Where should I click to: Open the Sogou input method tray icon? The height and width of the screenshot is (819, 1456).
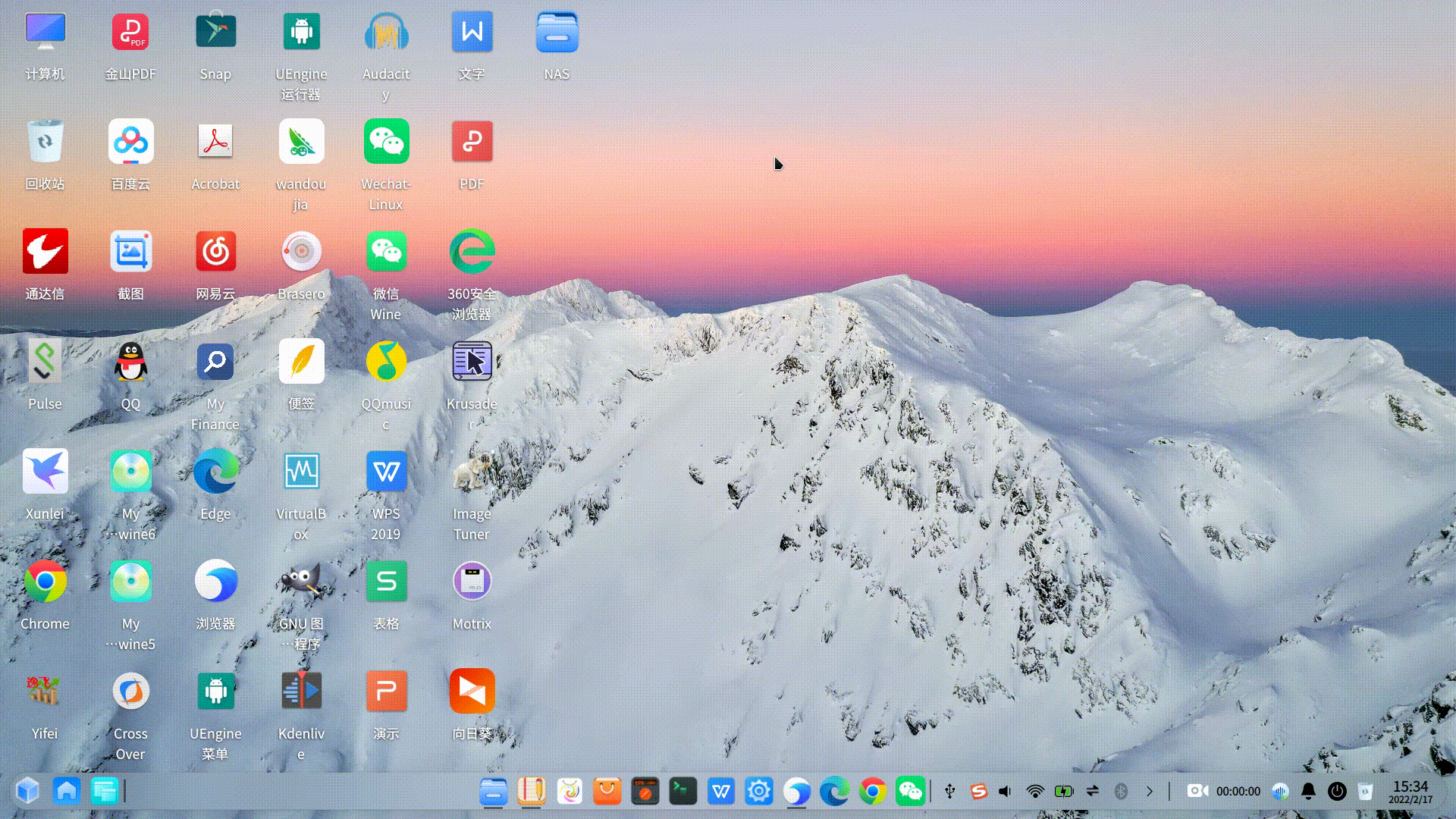(x=979, y=791)
